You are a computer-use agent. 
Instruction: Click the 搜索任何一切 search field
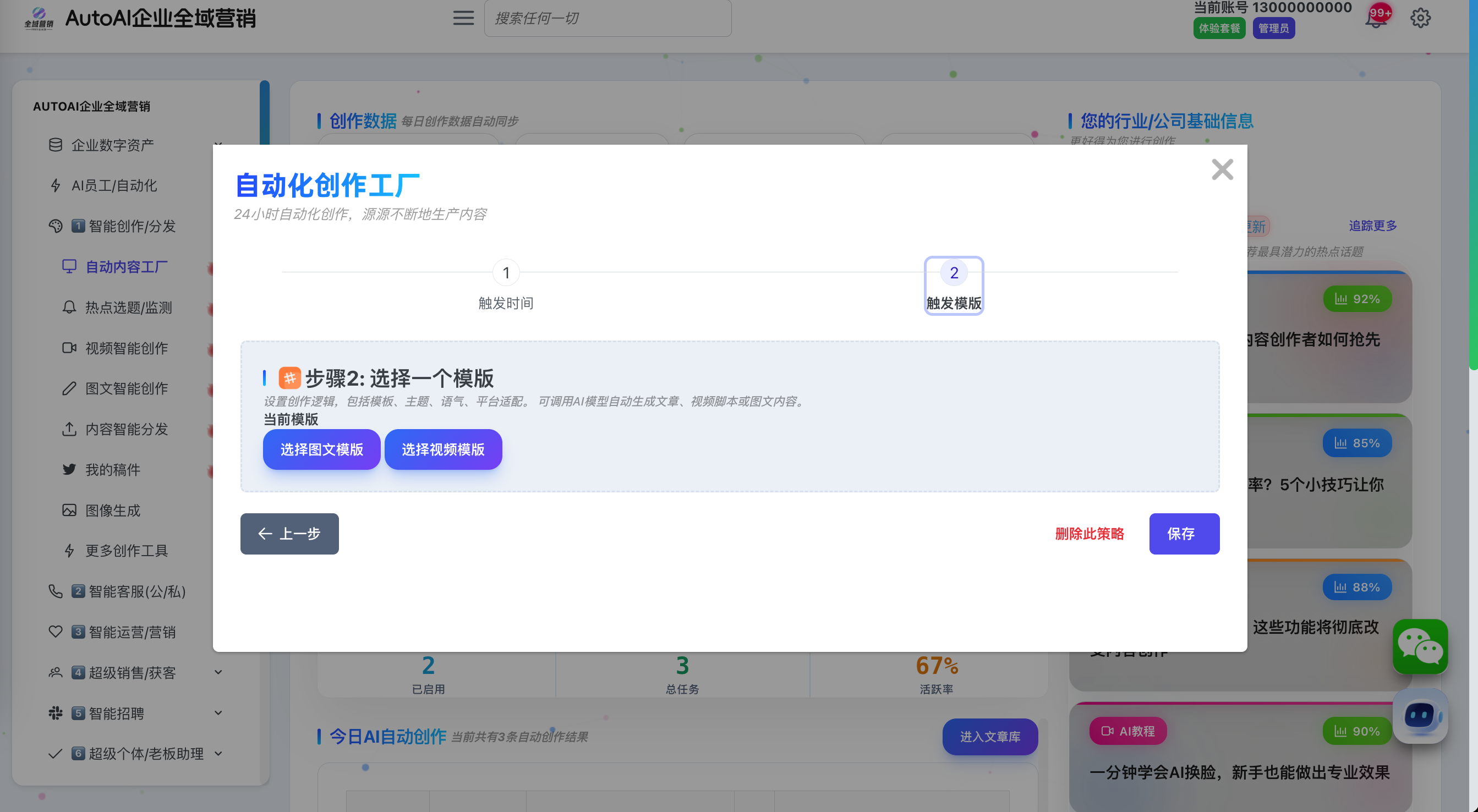tap(607, 18)
